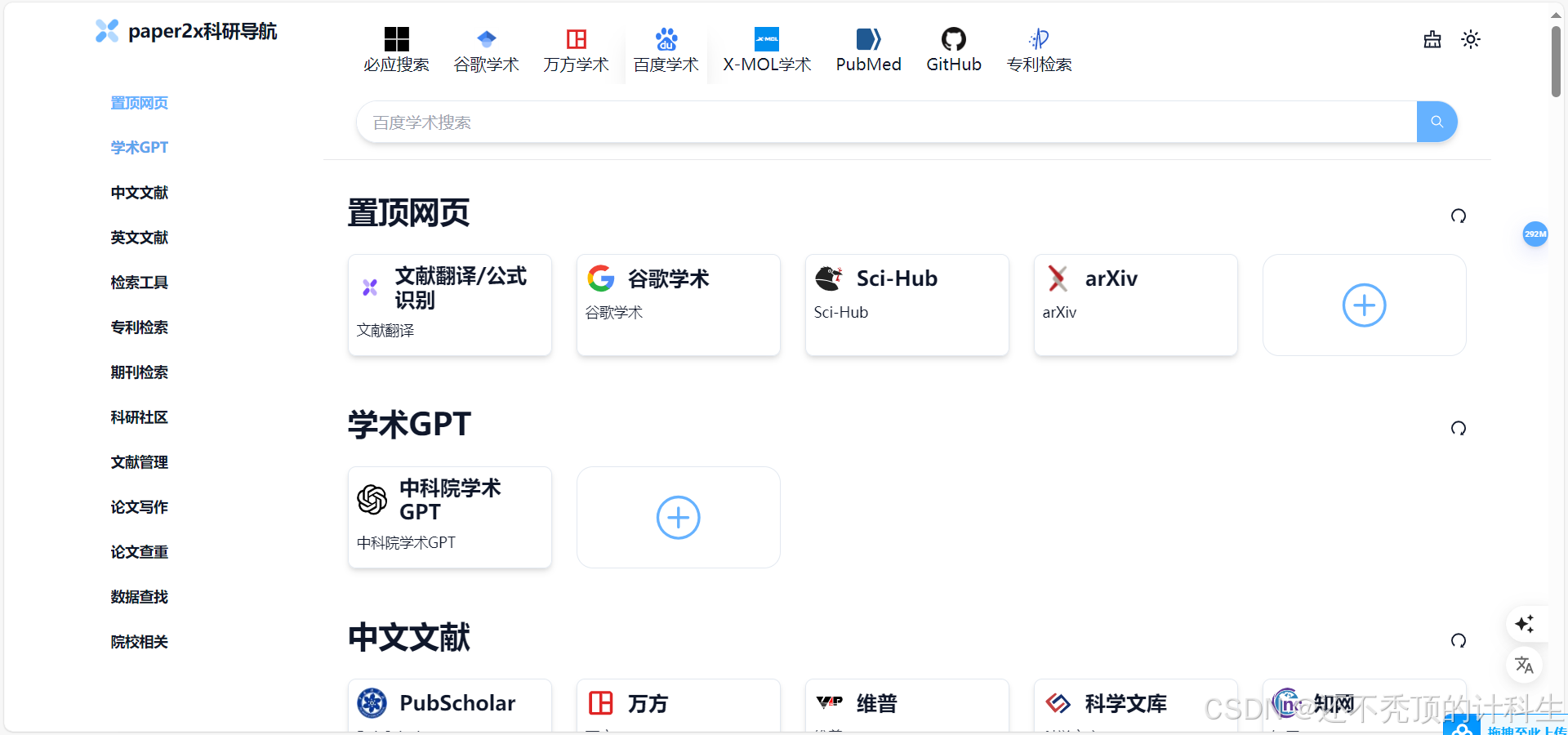This screenshot has width=1568, height=735.
Task: Go to 文献管理 in the sidebar
Action: pyautogui.click(x=140, y=462)
